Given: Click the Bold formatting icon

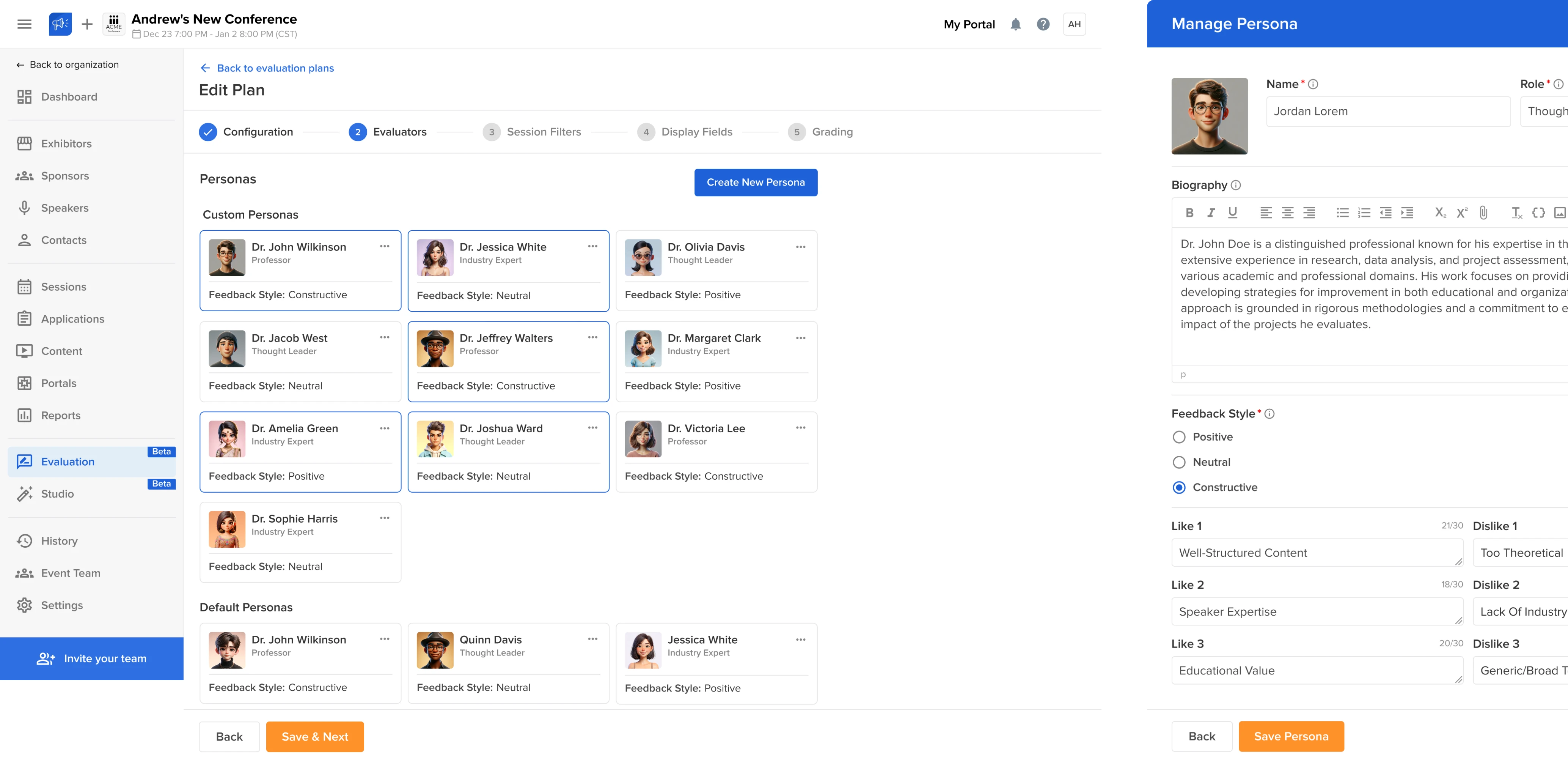Looking at the screenshot, I should [1189, 213].
